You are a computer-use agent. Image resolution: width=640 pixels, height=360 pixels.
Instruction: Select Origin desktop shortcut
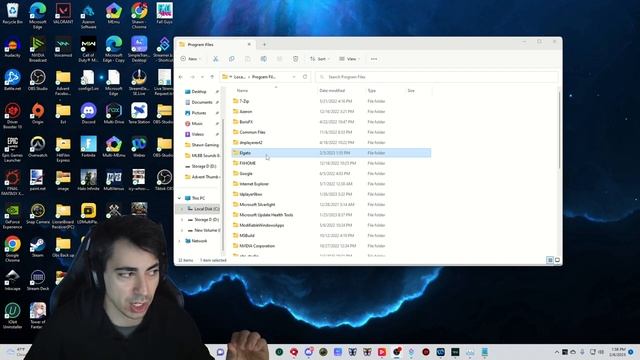coord(38,114)
